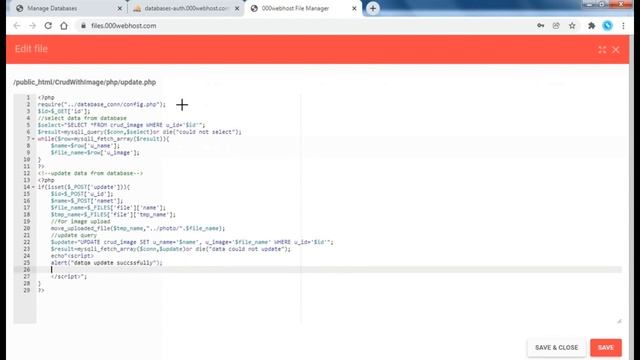Click the alert "datda update succssfully" line
Image resolution: width=640 pixels, height=360 pixels.
pos(107,262)
